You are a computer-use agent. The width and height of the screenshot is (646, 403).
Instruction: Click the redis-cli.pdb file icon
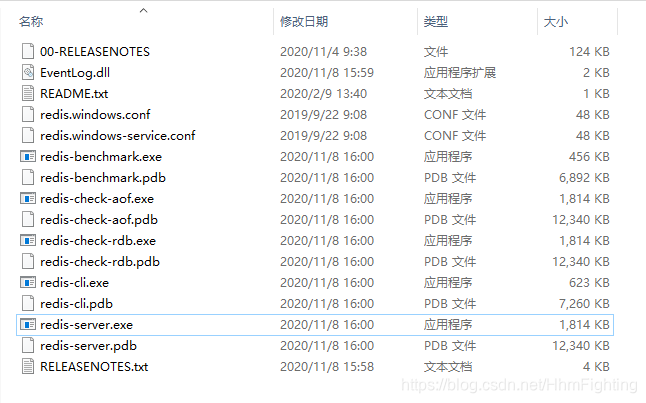click(x=28, y=304)
